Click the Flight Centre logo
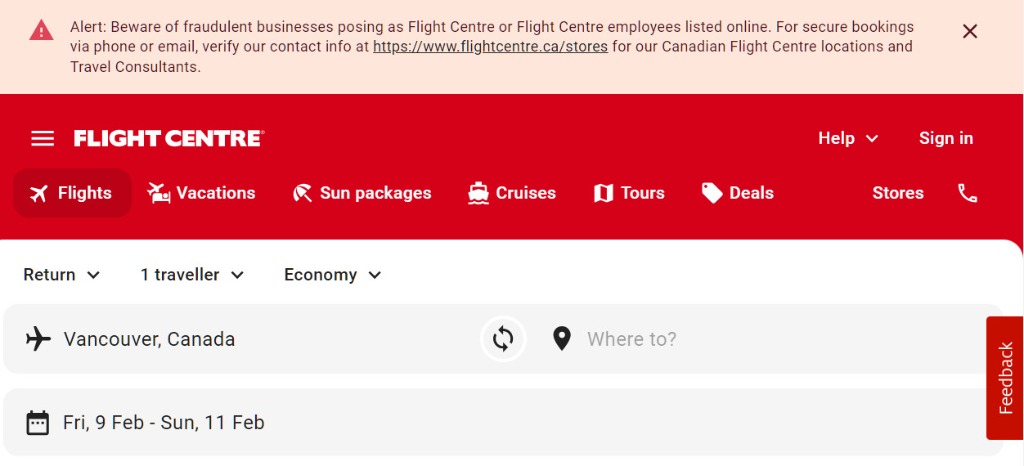1024x466 pixels. click(168, 139)
